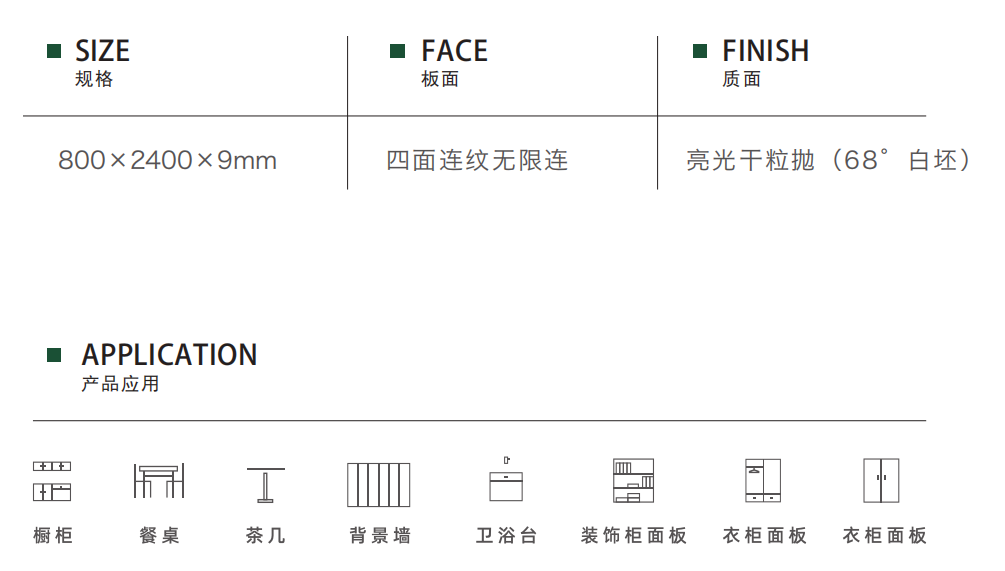Viewport: 1005px width, 571px height.
Task: Click the coffee table (茶几) icon
Action: coord(265,484)
